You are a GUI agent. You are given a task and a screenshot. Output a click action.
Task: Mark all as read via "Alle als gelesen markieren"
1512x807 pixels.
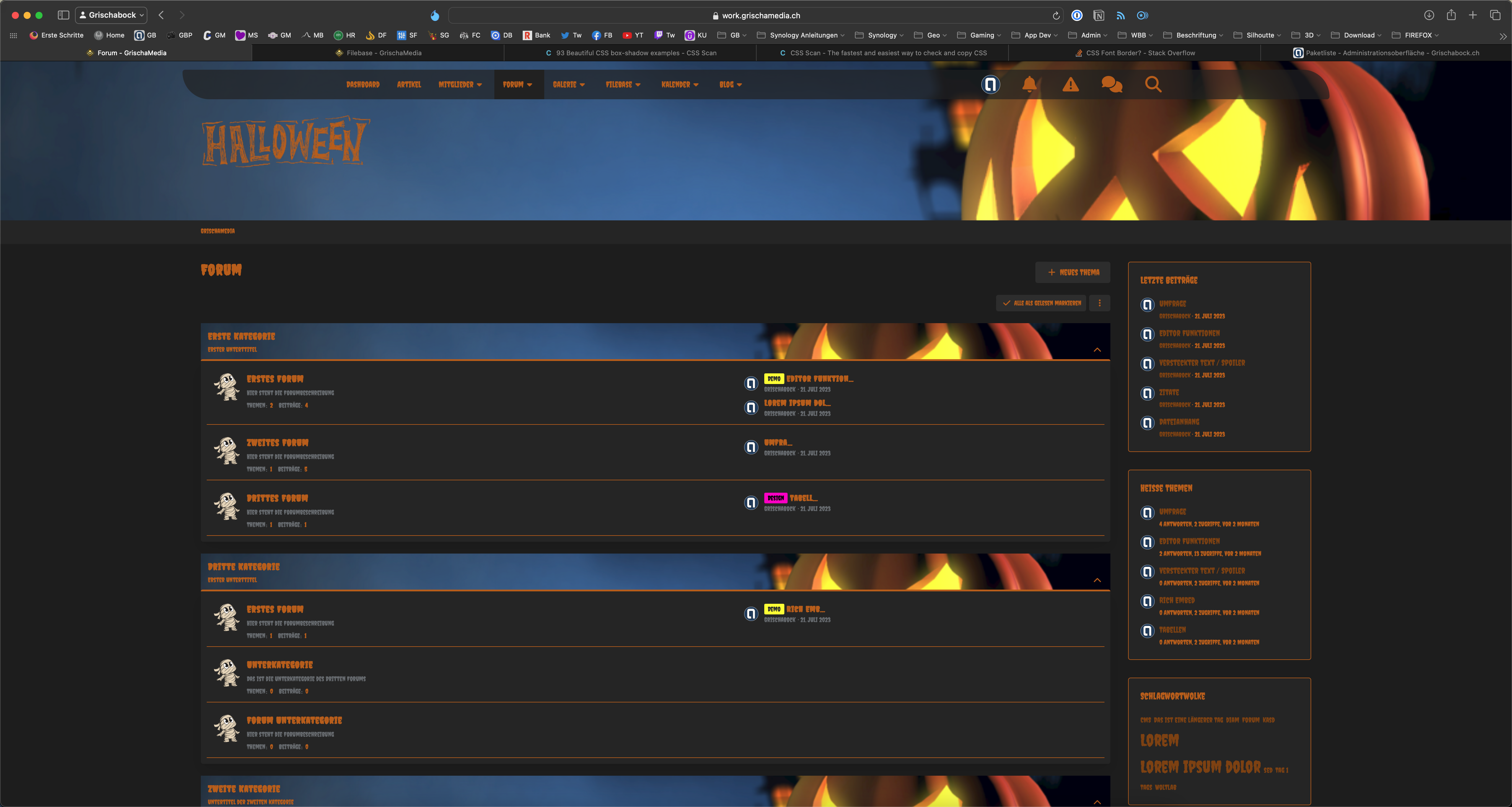[x=1041, y=303]
